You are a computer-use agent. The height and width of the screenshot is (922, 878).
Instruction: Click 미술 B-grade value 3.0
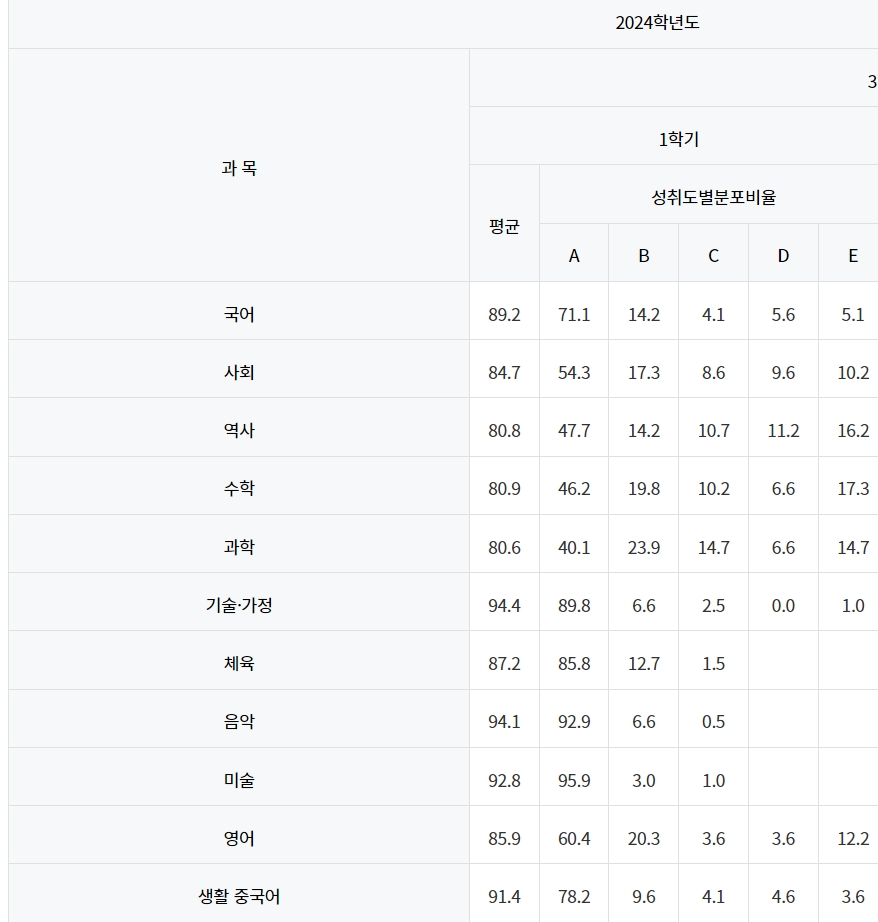click(644, 781)
